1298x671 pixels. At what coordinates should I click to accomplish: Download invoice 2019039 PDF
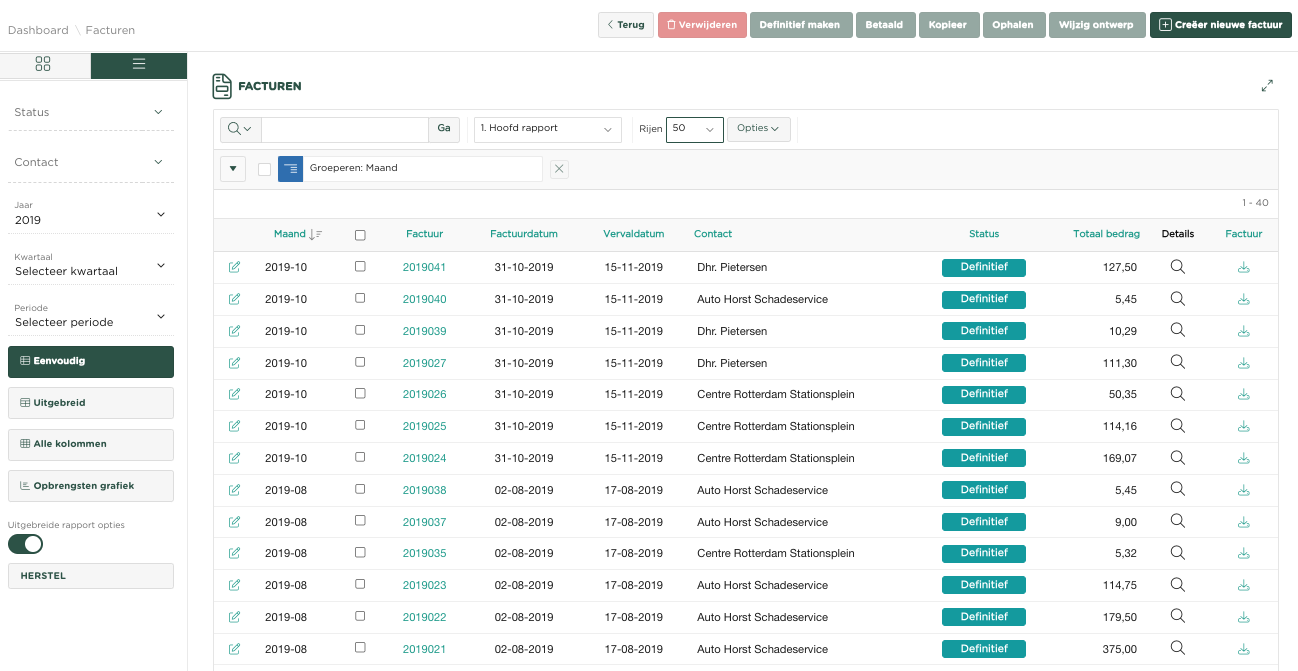(1243, 331)
